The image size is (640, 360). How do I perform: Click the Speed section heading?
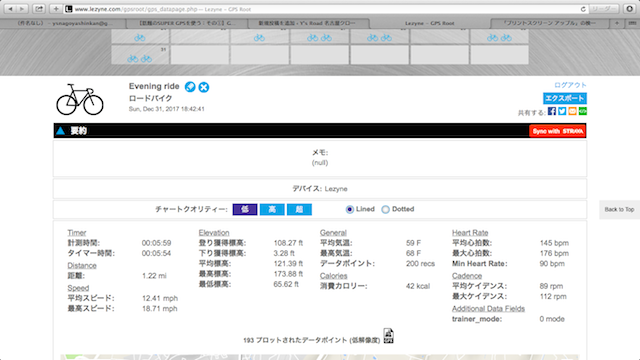(x=78, y=288)
